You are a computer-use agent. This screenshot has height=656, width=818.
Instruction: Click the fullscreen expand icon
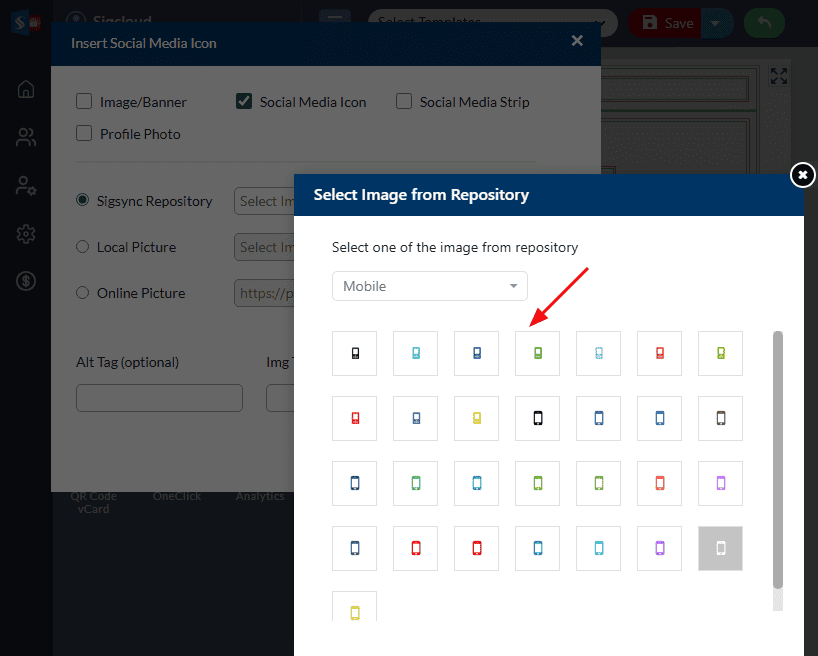click(779, 77)
